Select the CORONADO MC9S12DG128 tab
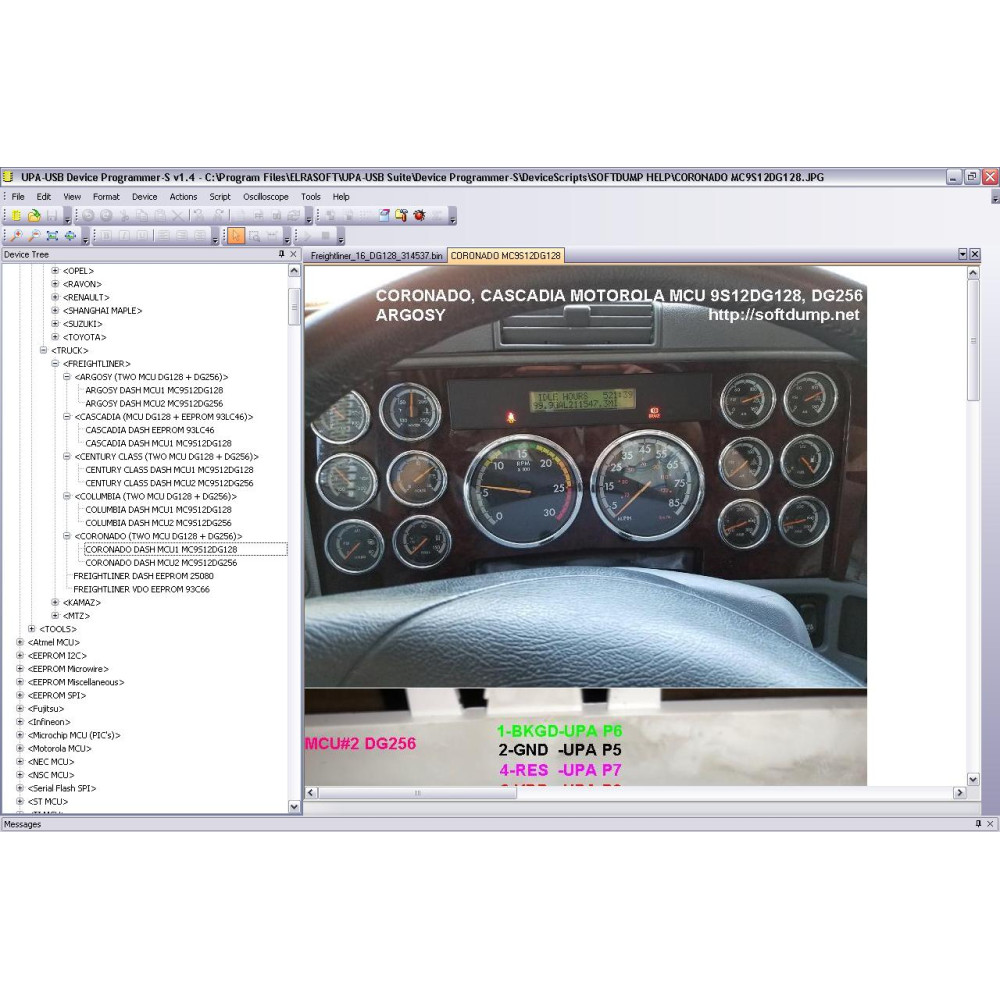The width and height of the screenshot is (1000, 1000). point(506,255)
